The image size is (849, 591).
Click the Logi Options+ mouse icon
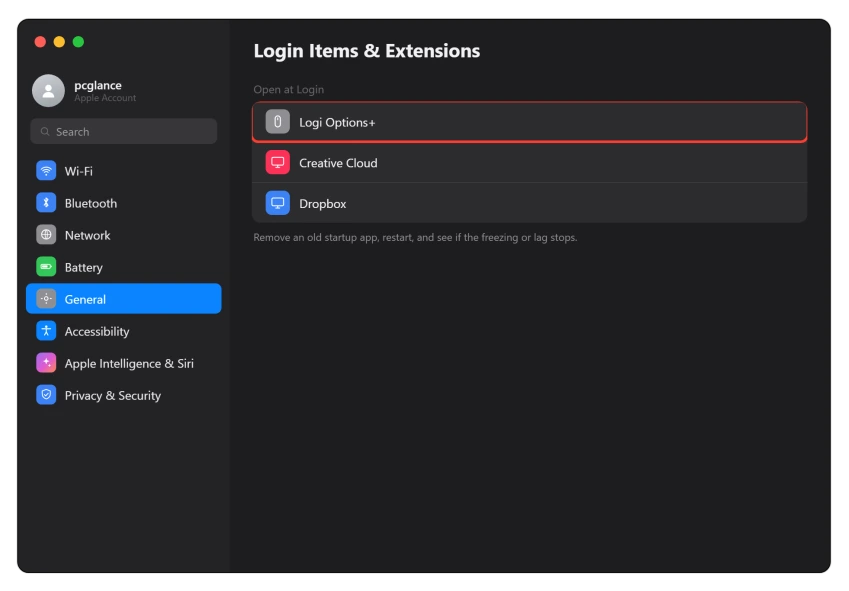[x=277, y=122]
